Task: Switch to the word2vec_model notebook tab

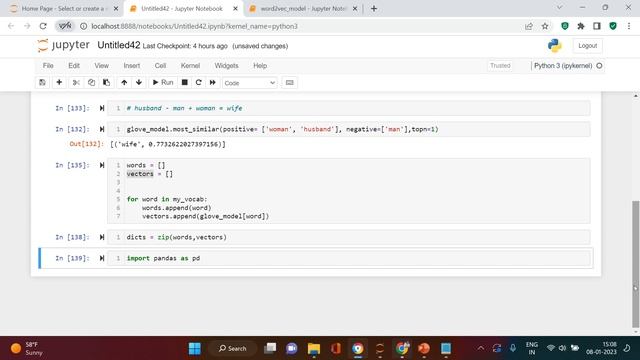Action: [303, 9]
